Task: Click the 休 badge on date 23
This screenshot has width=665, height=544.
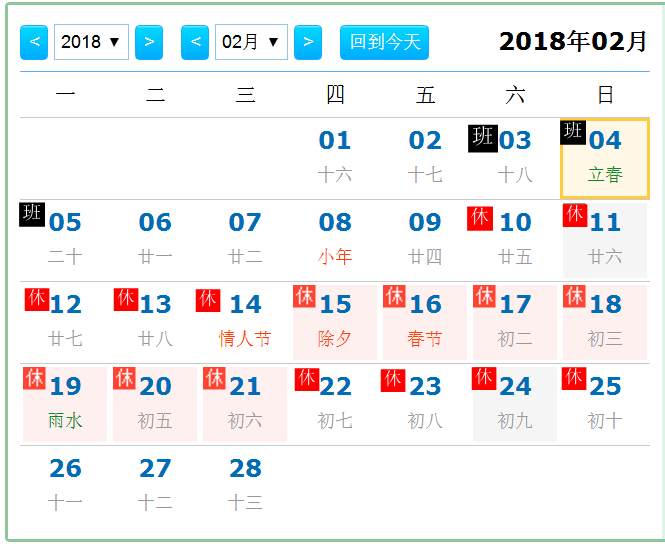Action: 393,380
